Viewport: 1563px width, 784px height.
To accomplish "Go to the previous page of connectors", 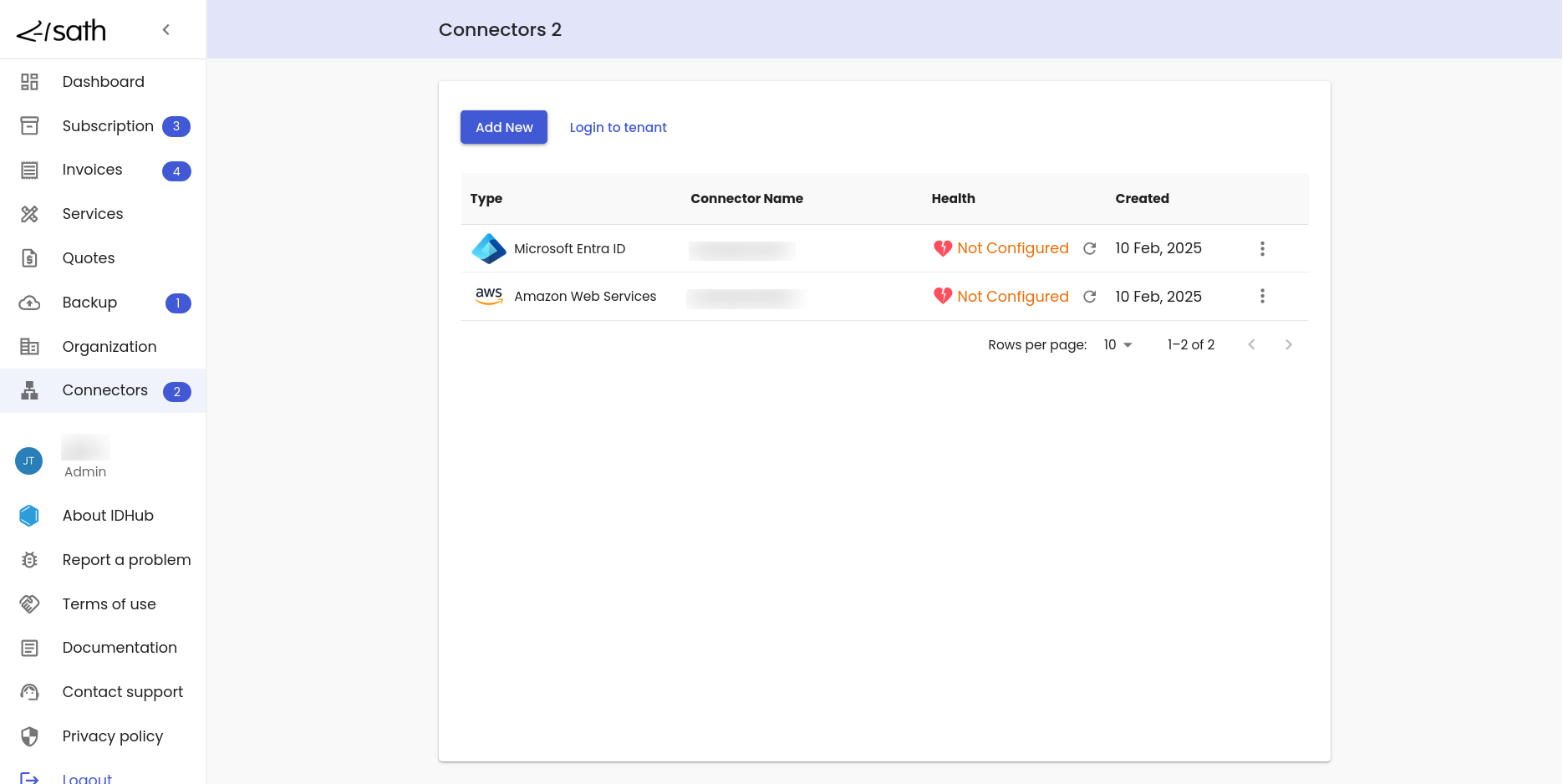I will [1251, 344].
